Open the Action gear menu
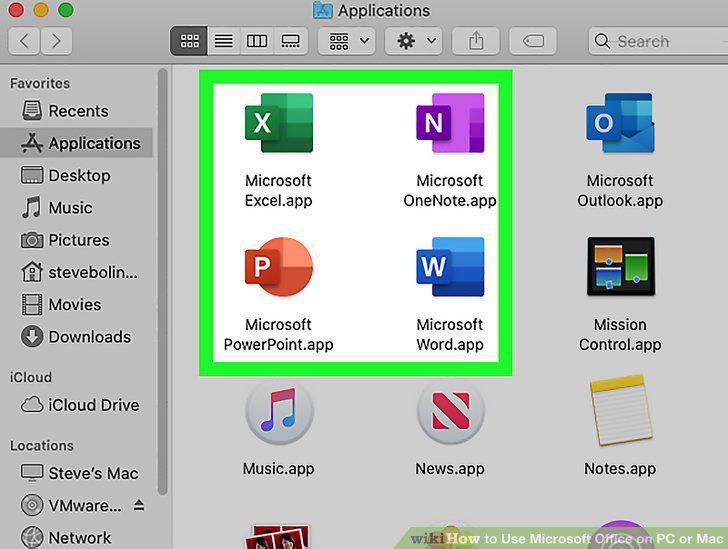This screenshot has height=549, width=728. coord(414,41)
